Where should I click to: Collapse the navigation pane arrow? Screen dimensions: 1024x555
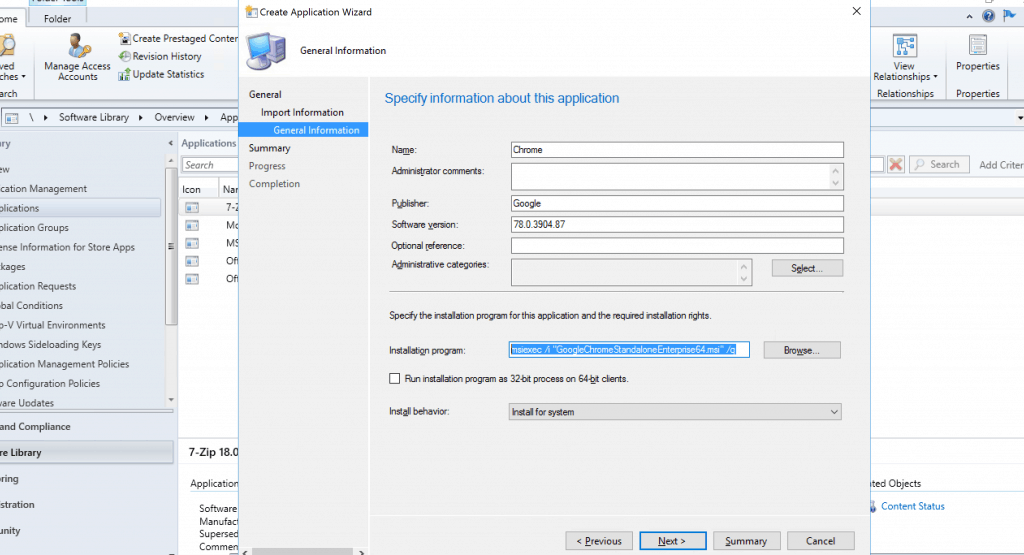pyautogui.click(x=169, y=144)
